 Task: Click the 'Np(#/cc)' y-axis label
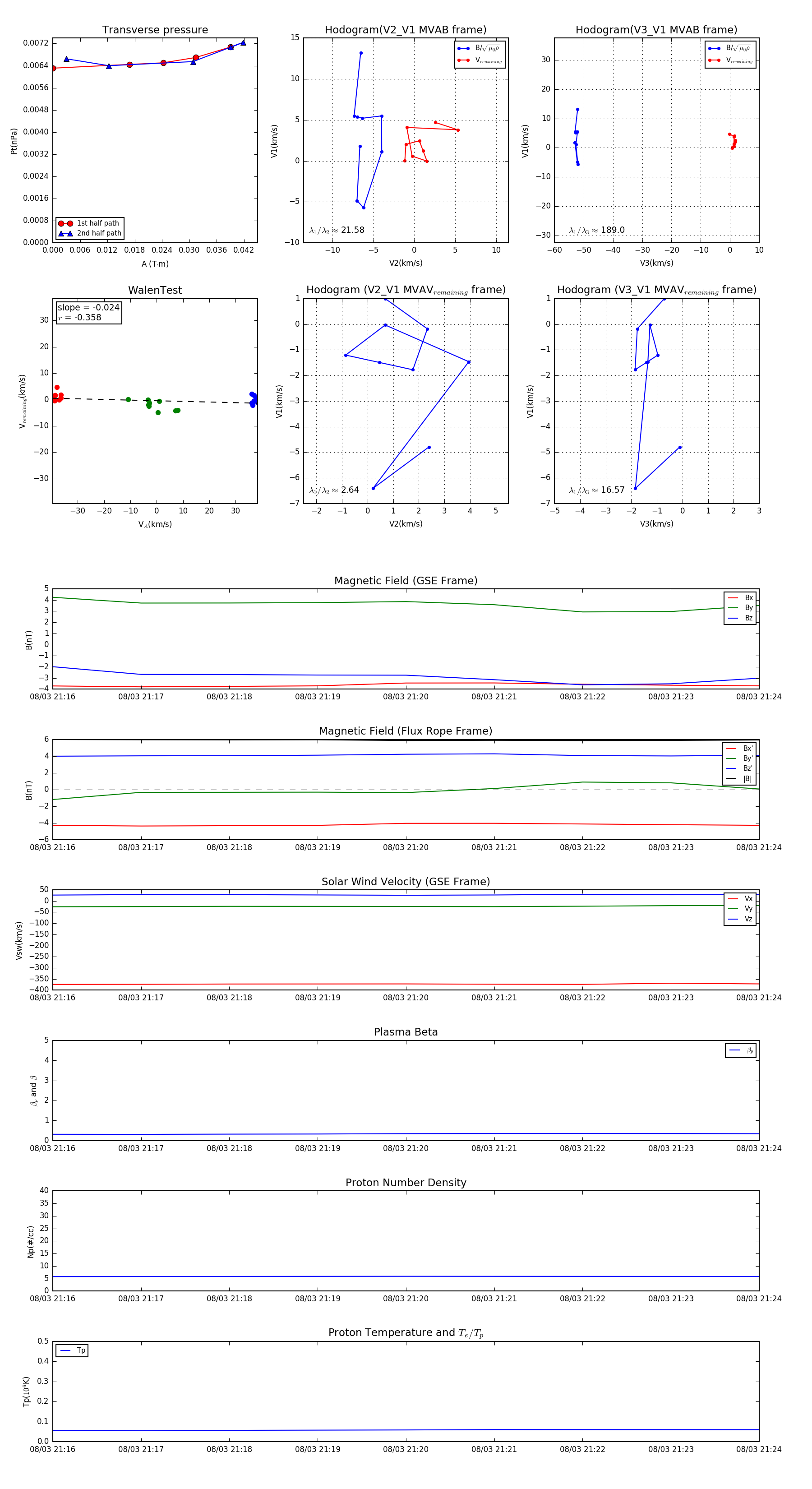(x=31, y=1242)
